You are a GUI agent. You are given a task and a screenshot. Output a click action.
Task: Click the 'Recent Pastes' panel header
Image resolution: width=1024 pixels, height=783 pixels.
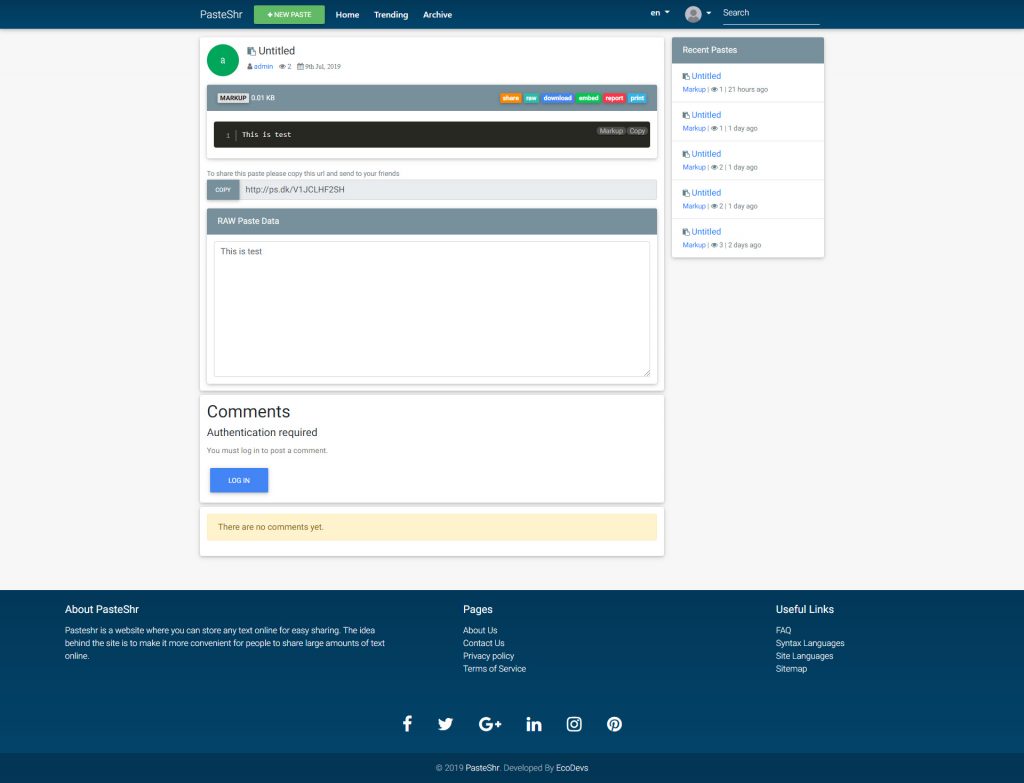point(748,50)
